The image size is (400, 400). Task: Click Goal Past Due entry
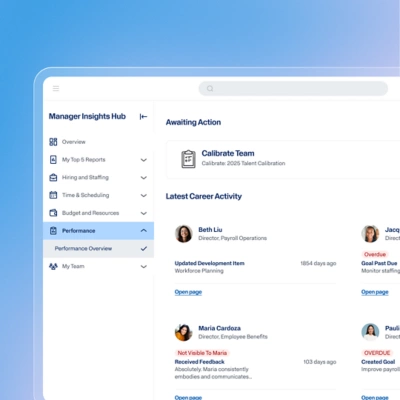[379, 263]
